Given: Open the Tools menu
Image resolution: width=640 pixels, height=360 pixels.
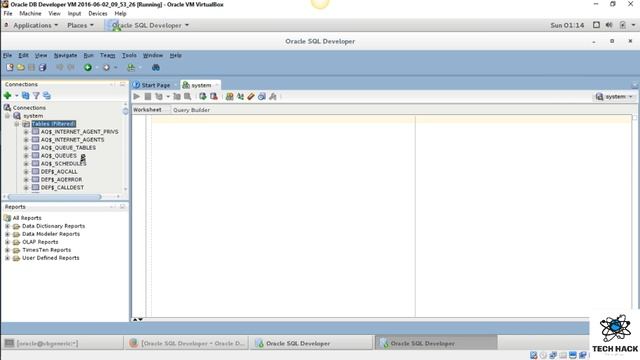Looking at the screenshot, I should [129, 55].
